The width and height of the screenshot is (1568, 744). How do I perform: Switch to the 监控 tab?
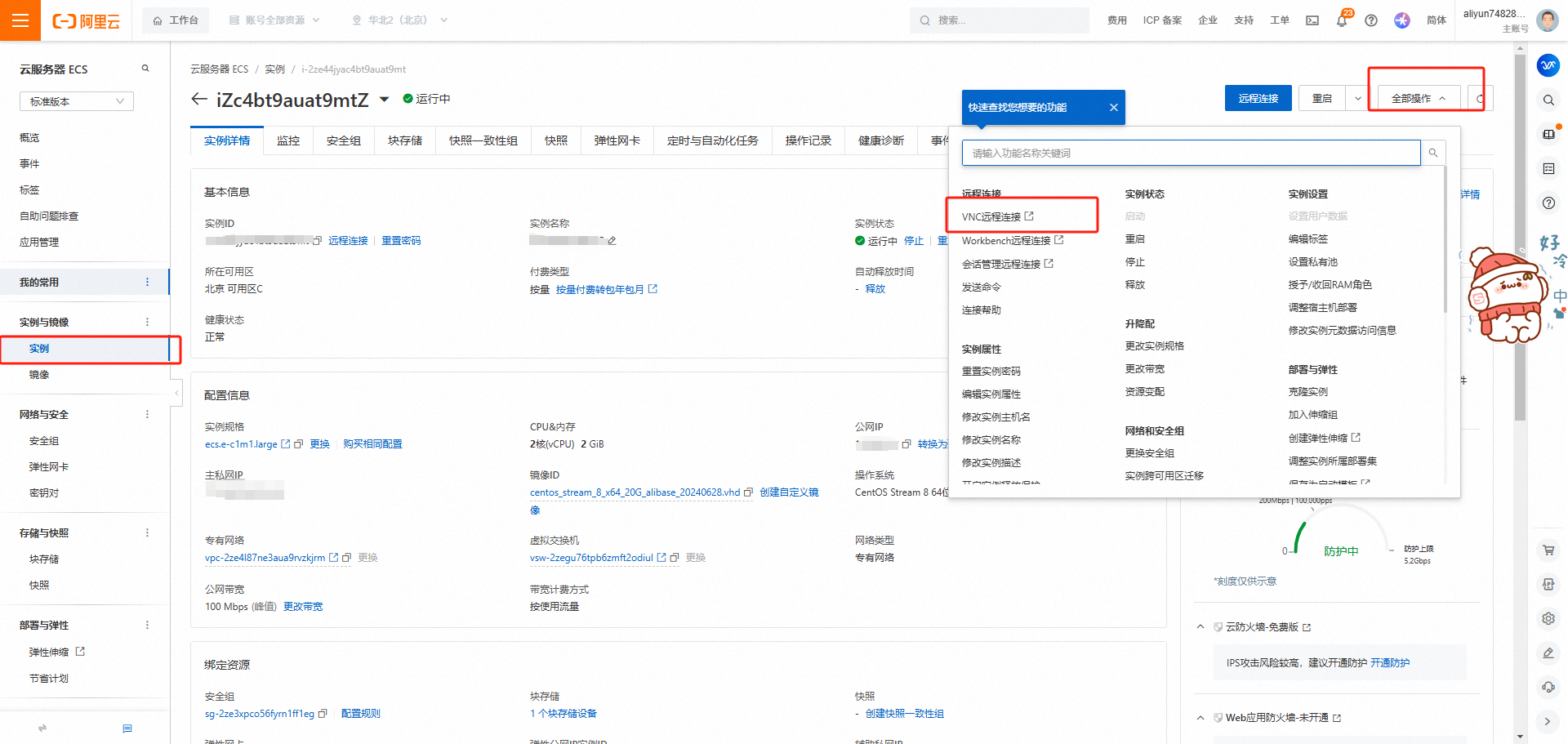point(288,140)
